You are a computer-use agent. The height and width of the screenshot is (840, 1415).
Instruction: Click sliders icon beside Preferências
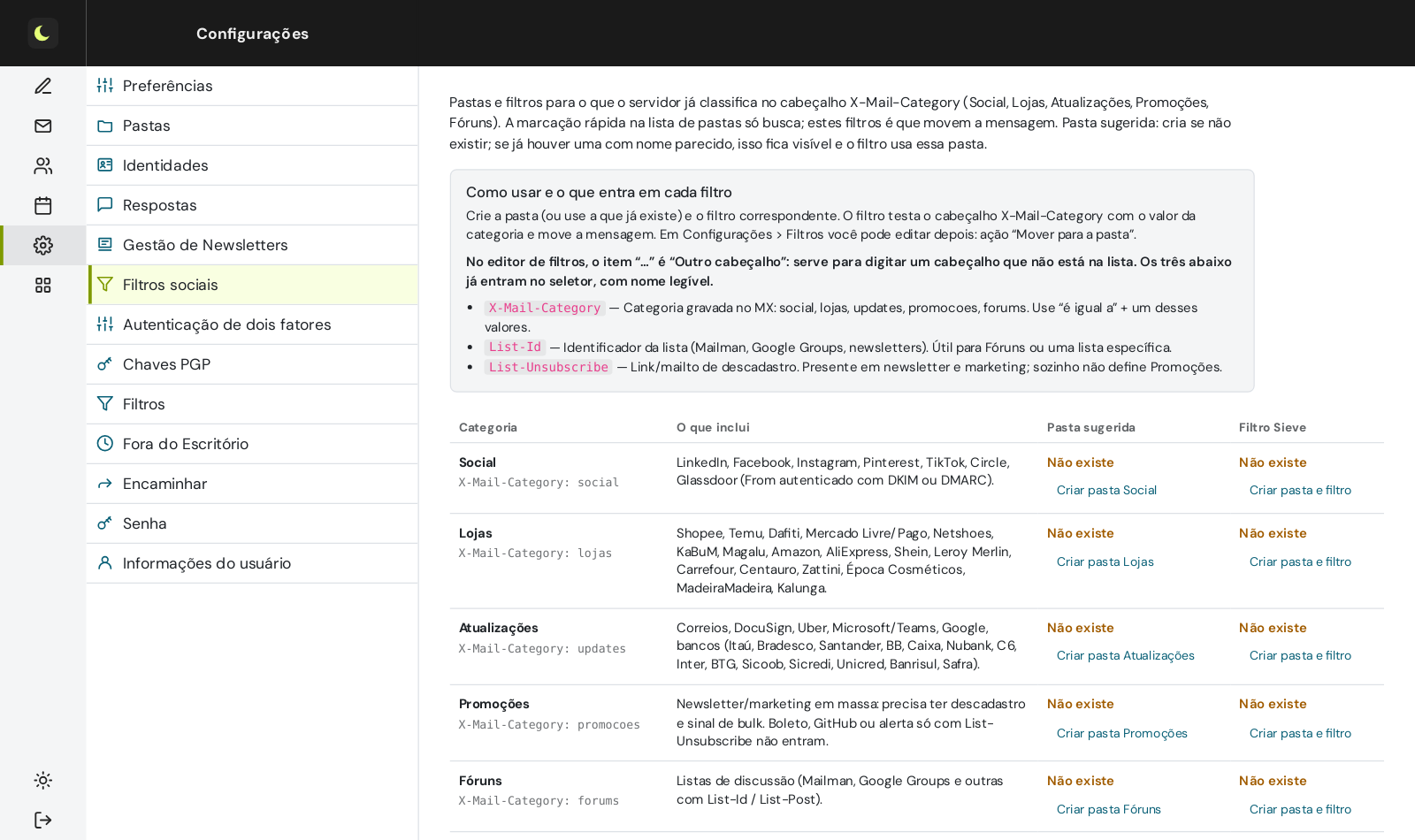click(x=105, y=86)
